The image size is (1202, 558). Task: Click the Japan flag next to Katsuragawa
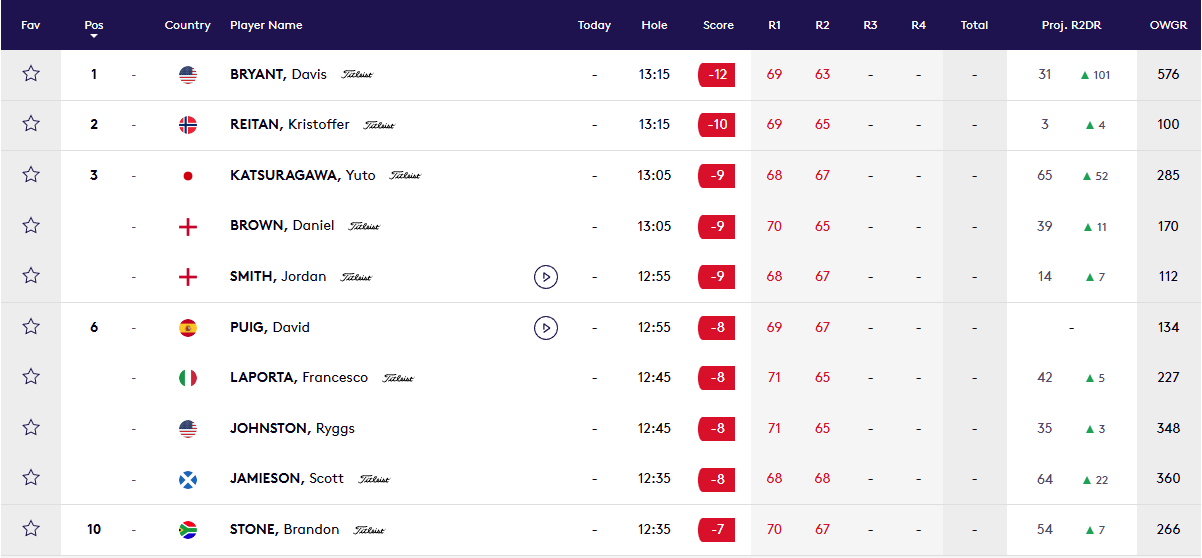[x=188, y=176]
